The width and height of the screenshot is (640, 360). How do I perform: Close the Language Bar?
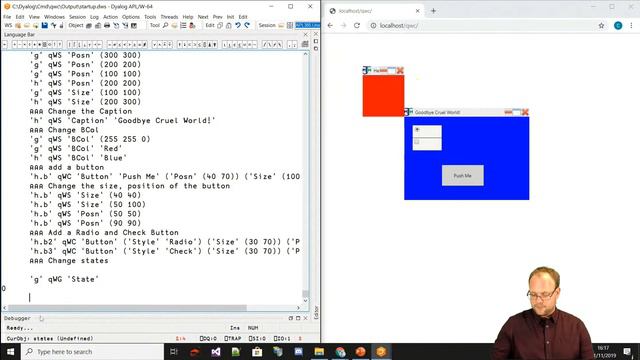coord(305,35)
